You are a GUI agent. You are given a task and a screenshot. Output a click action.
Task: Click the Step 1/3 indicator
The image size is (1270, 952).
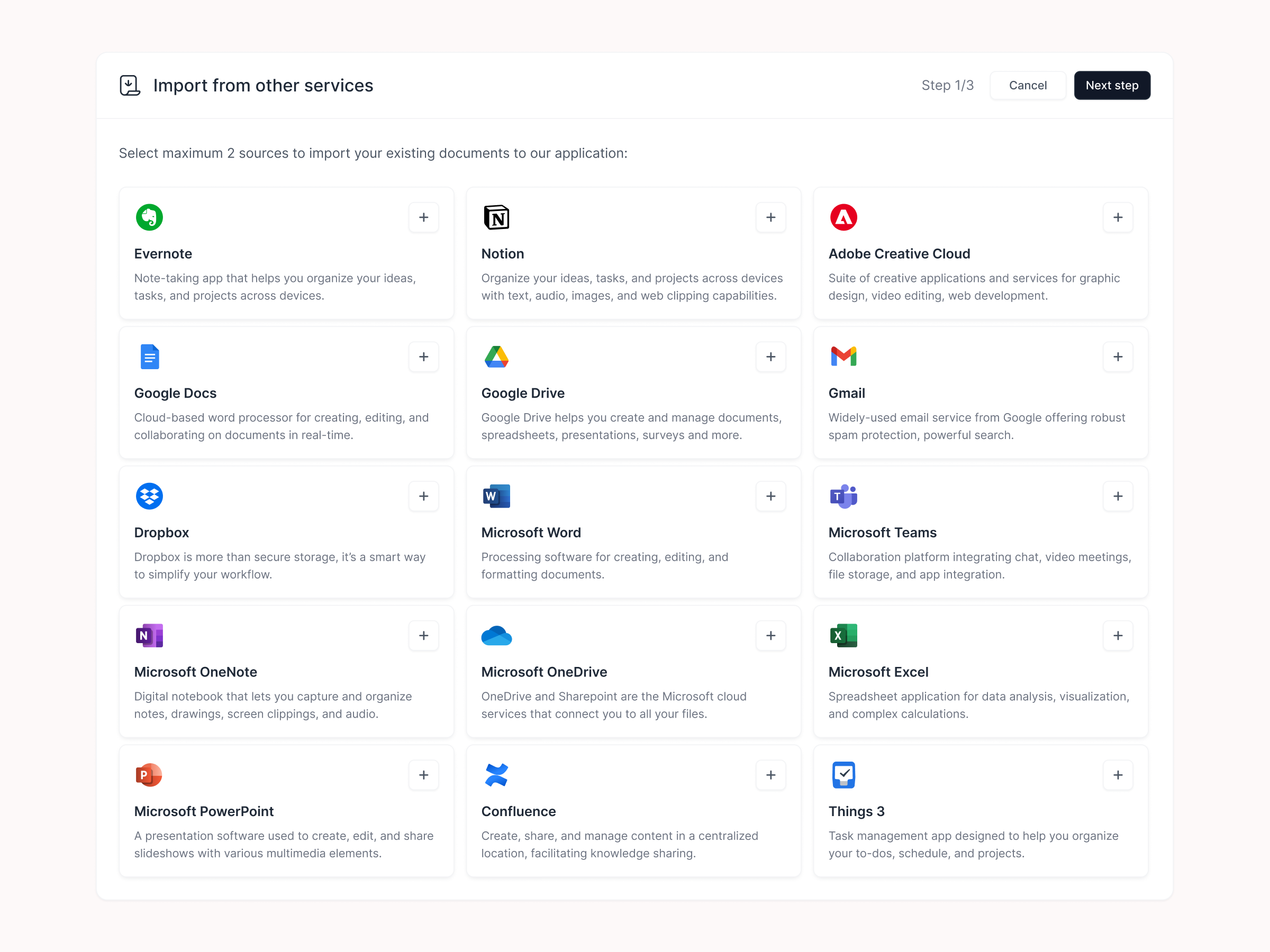947,85
